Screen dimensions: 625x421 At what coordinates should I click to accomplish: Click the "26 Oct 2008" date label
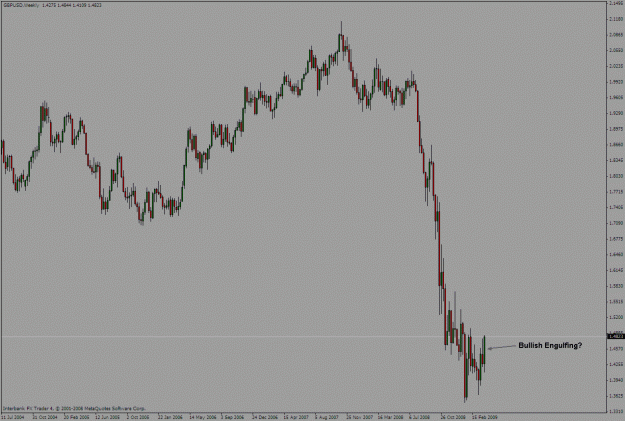453,417
